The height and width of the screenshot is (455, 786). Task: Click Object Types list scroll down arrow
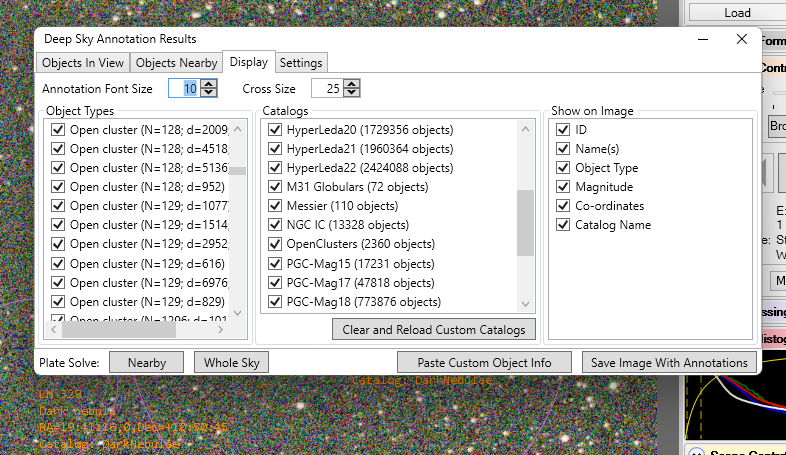click(238, 313)
